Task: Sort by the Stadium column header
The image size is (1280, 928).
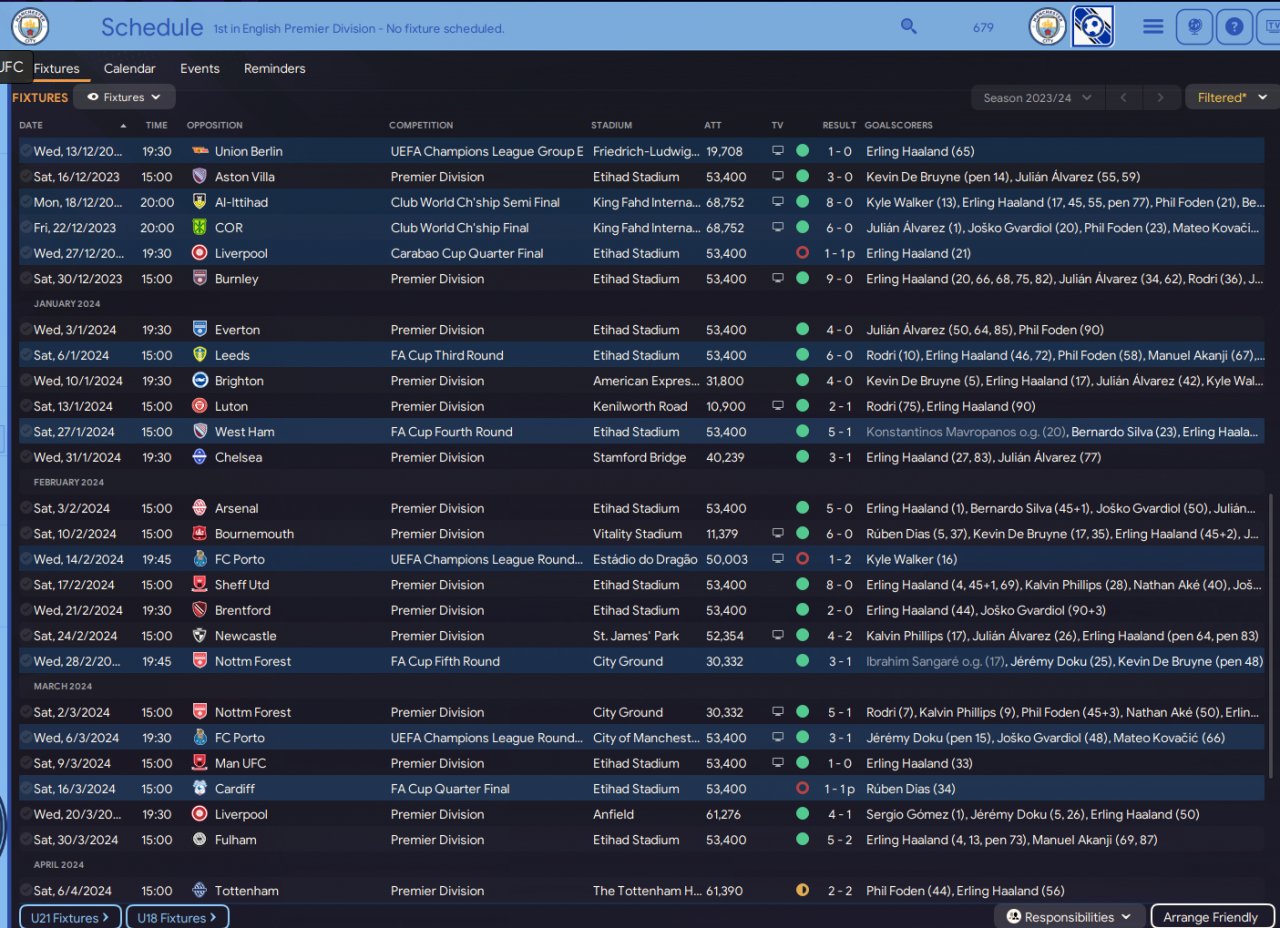Action: pyautogui.click(x=612, y=125)
